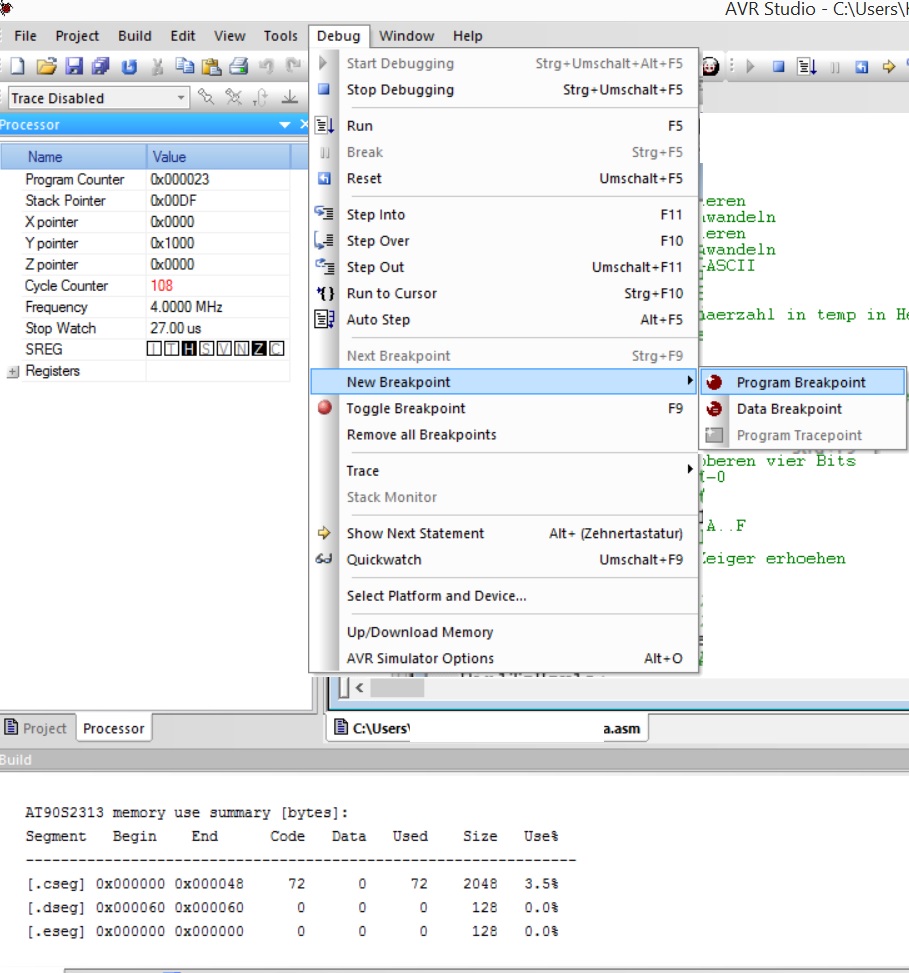Open the File menu
Screen dimensions: 909x973
(25, 36)
